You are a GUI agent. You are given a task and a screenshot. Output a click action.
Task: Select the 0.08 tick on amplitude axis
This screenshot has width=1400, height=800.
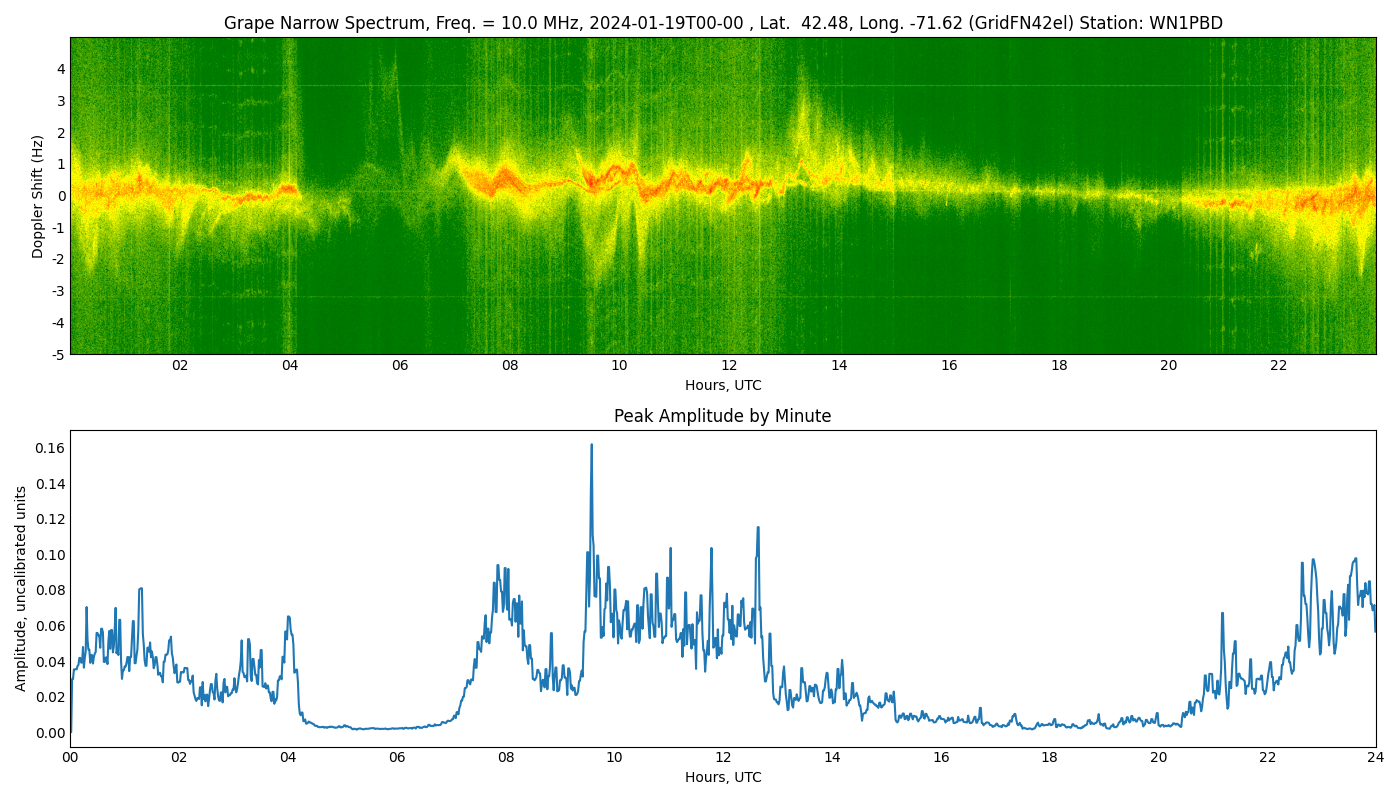click(x=50, y=590)
